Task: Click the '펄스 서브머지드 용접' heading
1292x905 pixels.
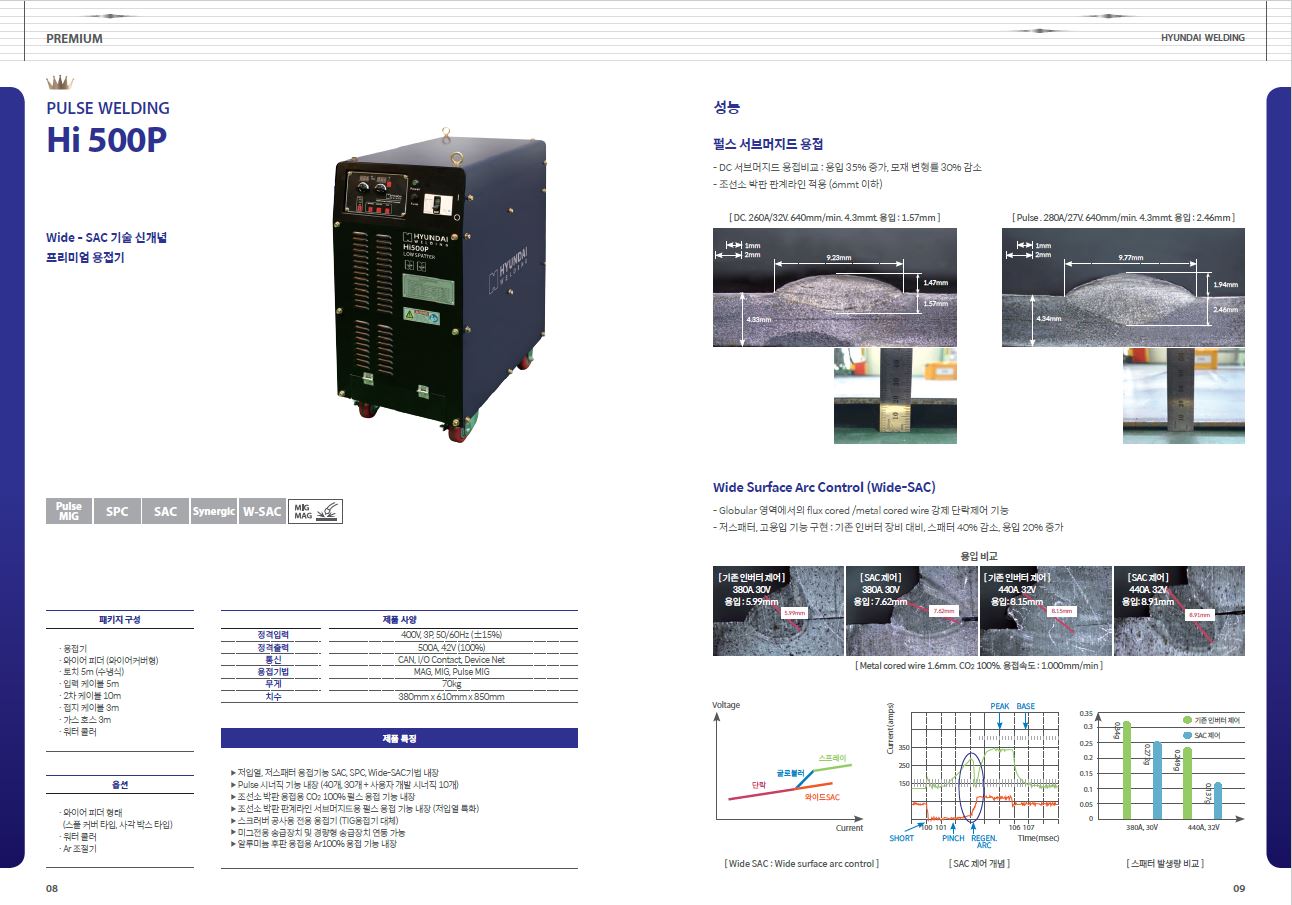Action: tap(768, 144)
